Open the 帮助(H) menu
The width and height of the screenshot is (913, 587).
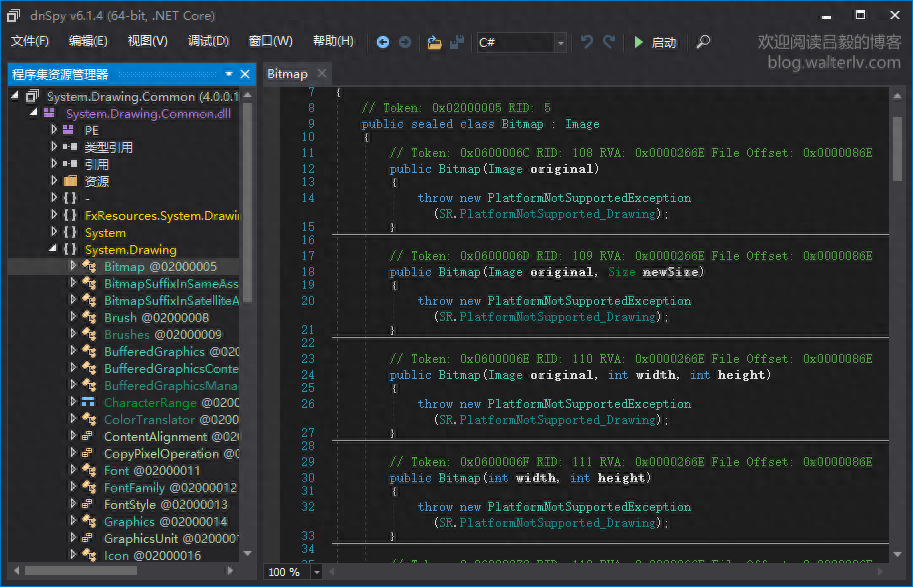[333, 41]
